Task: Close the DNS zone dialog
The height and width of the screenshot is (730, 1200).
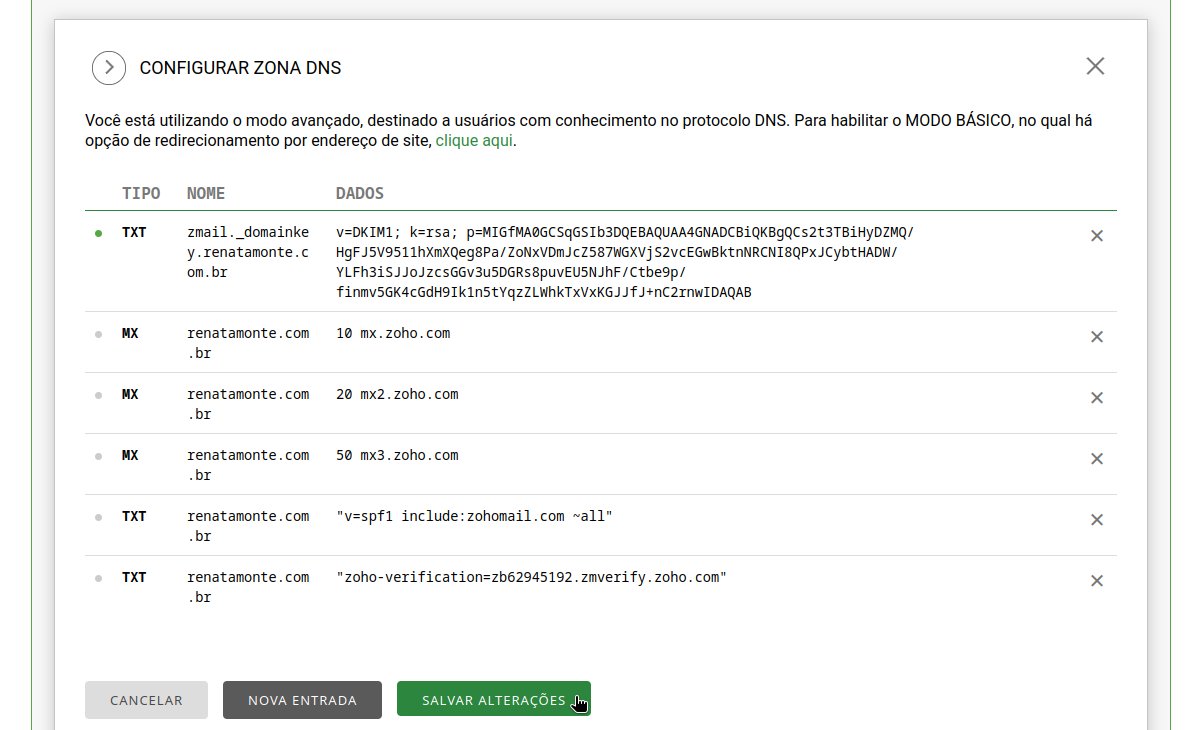Action: (1095, 66)
